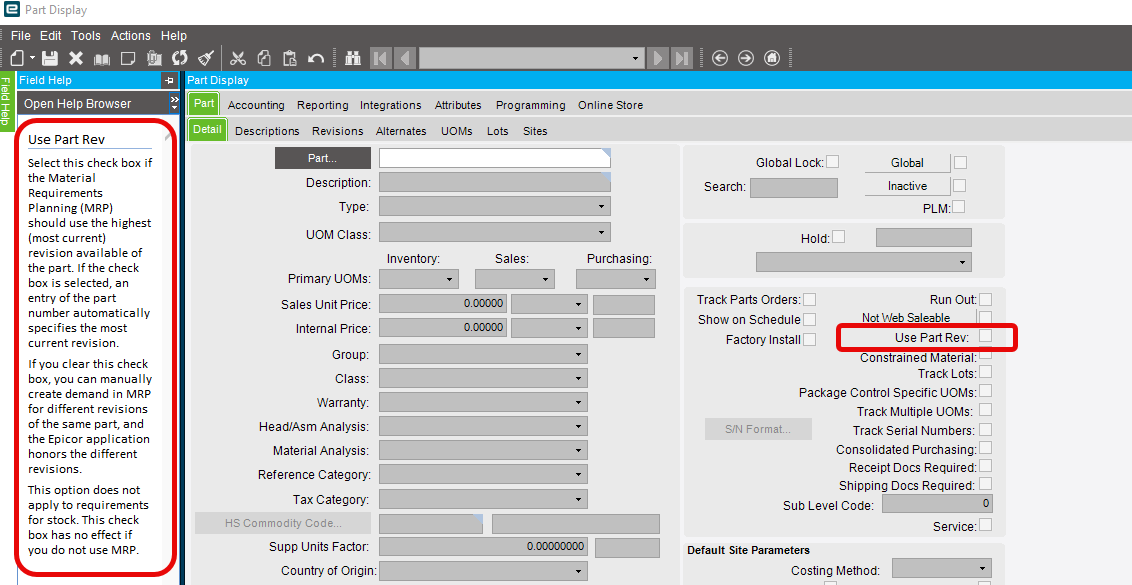Click the Search text field
The width and height of the screenshot is (1132, 585).
[793, 187]
